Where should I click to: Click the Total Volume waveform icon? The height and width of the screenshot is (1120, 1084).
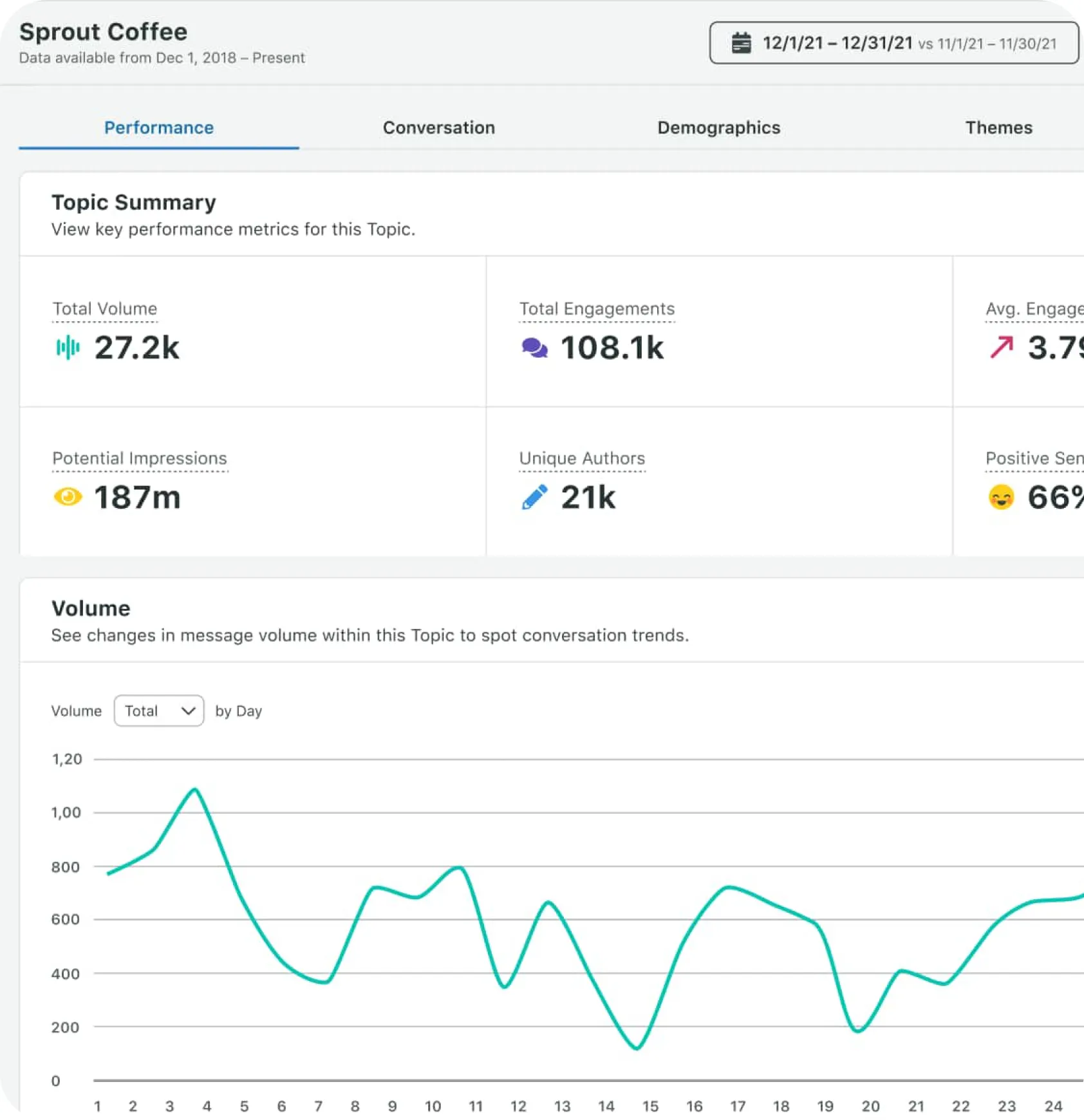pos(68,348)
